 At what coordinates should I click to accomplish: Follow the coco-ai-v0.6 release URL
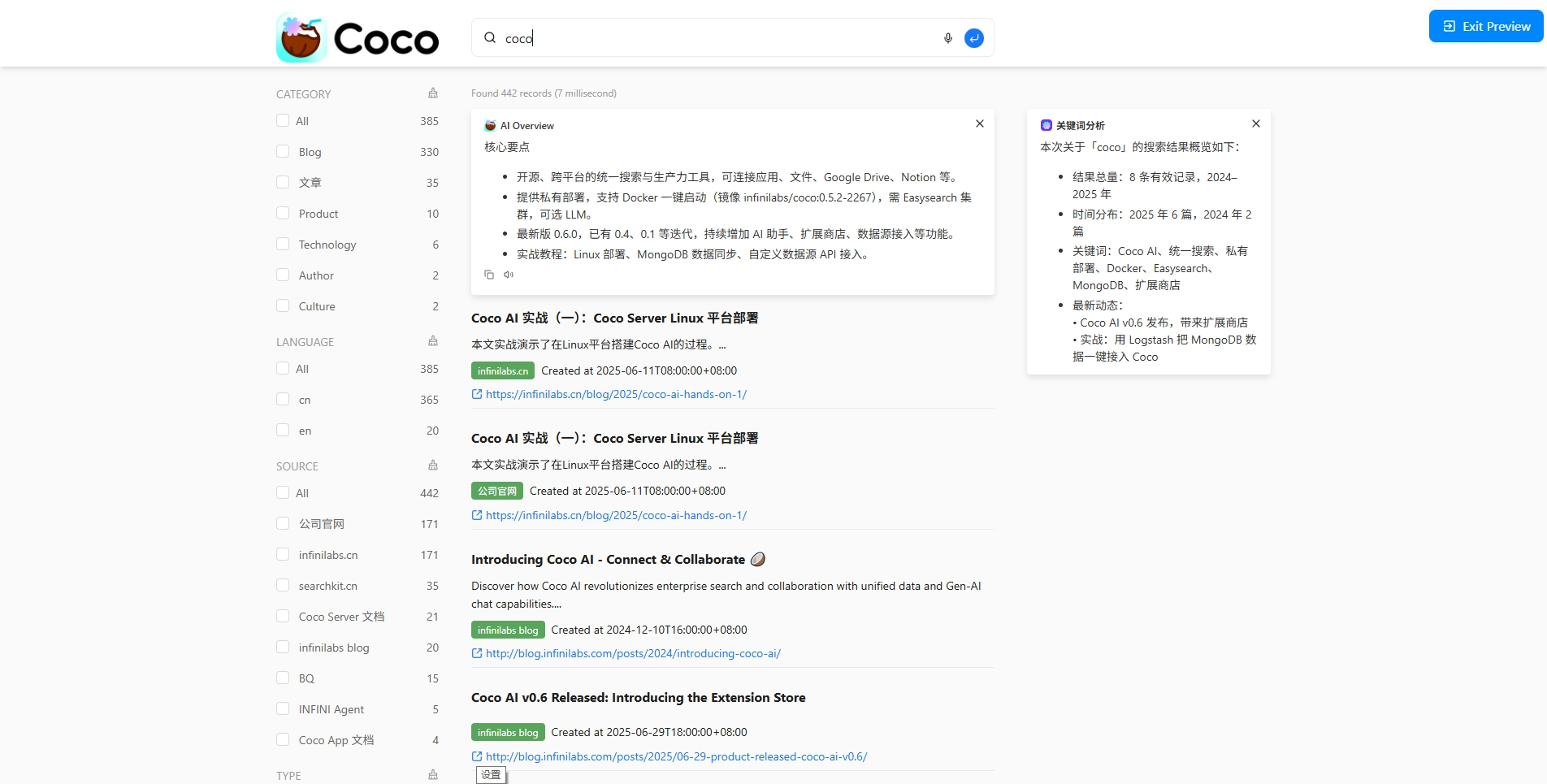point(676,756)
